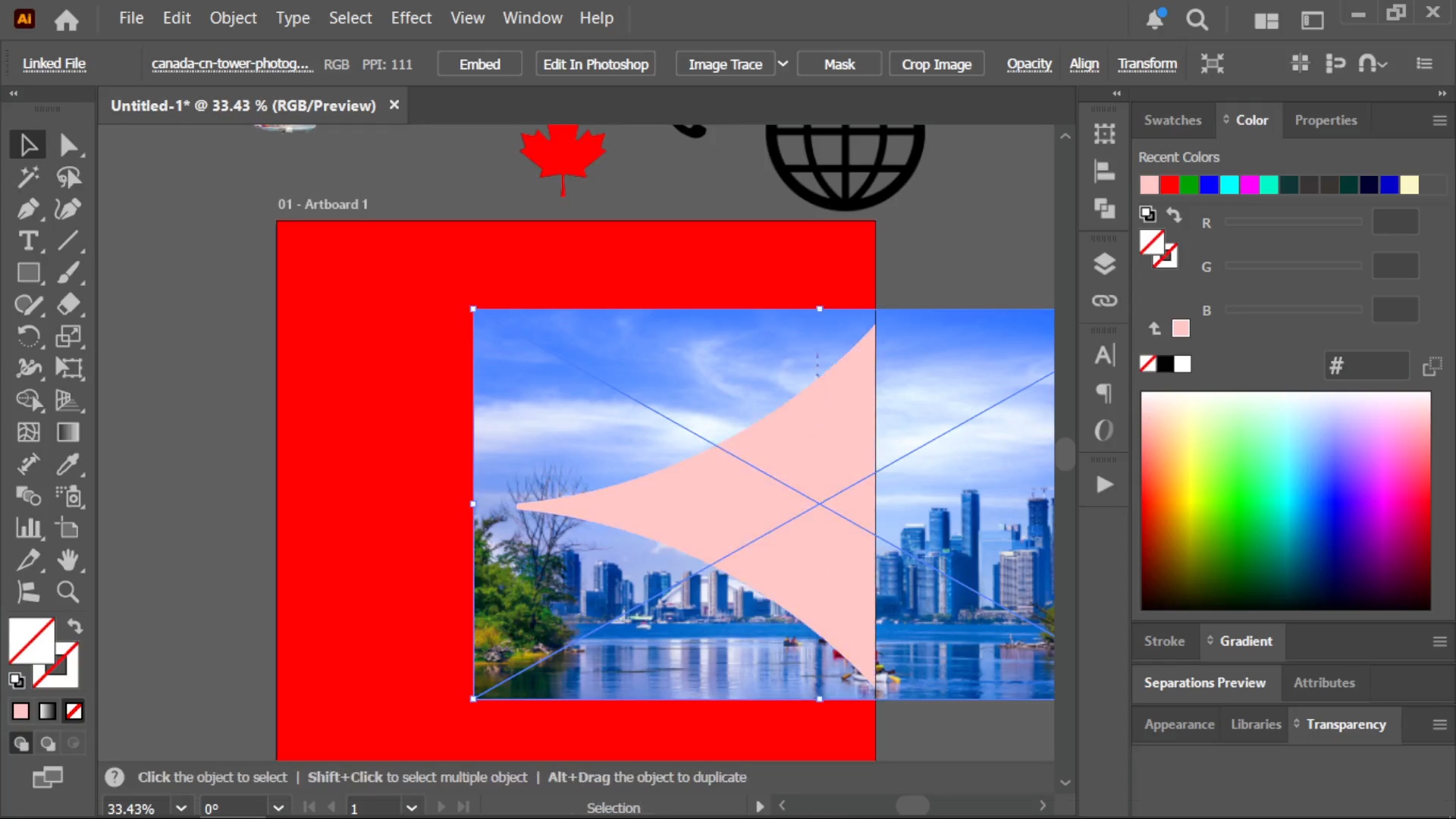Viewport: 1456px width, 819px height.
Task: Enable Draw Normal mode
Action: [20, 744]
